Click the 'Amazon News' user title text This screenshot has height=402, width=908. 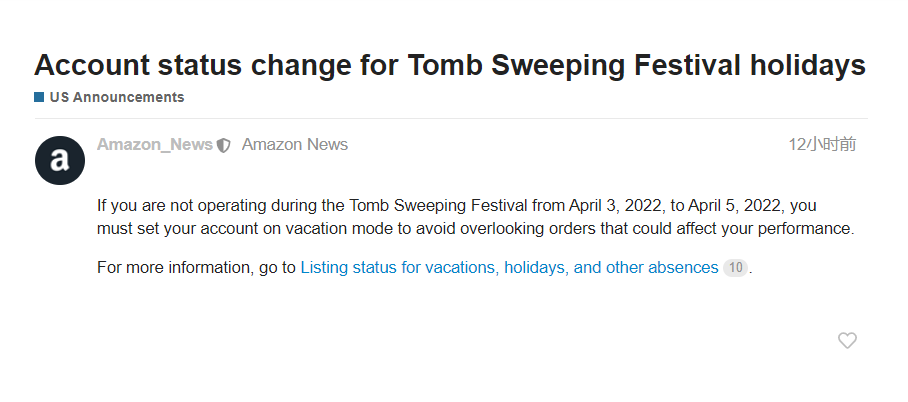[x=295, y=144]
